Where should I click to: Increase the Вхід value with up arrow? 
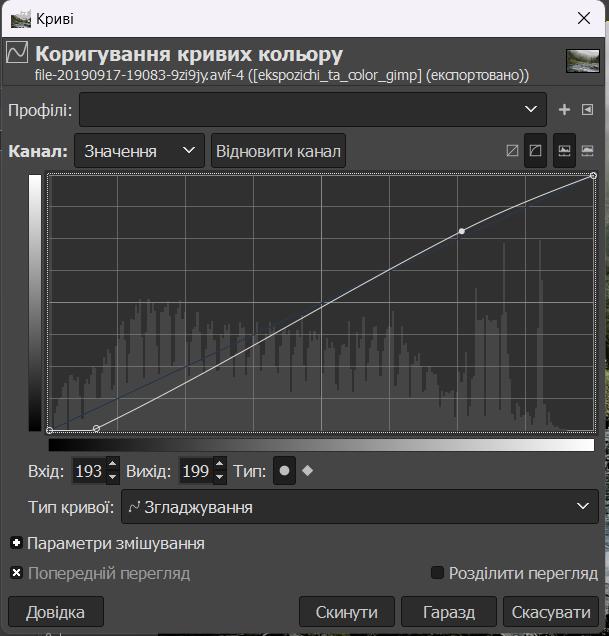(x=112, y=464)
